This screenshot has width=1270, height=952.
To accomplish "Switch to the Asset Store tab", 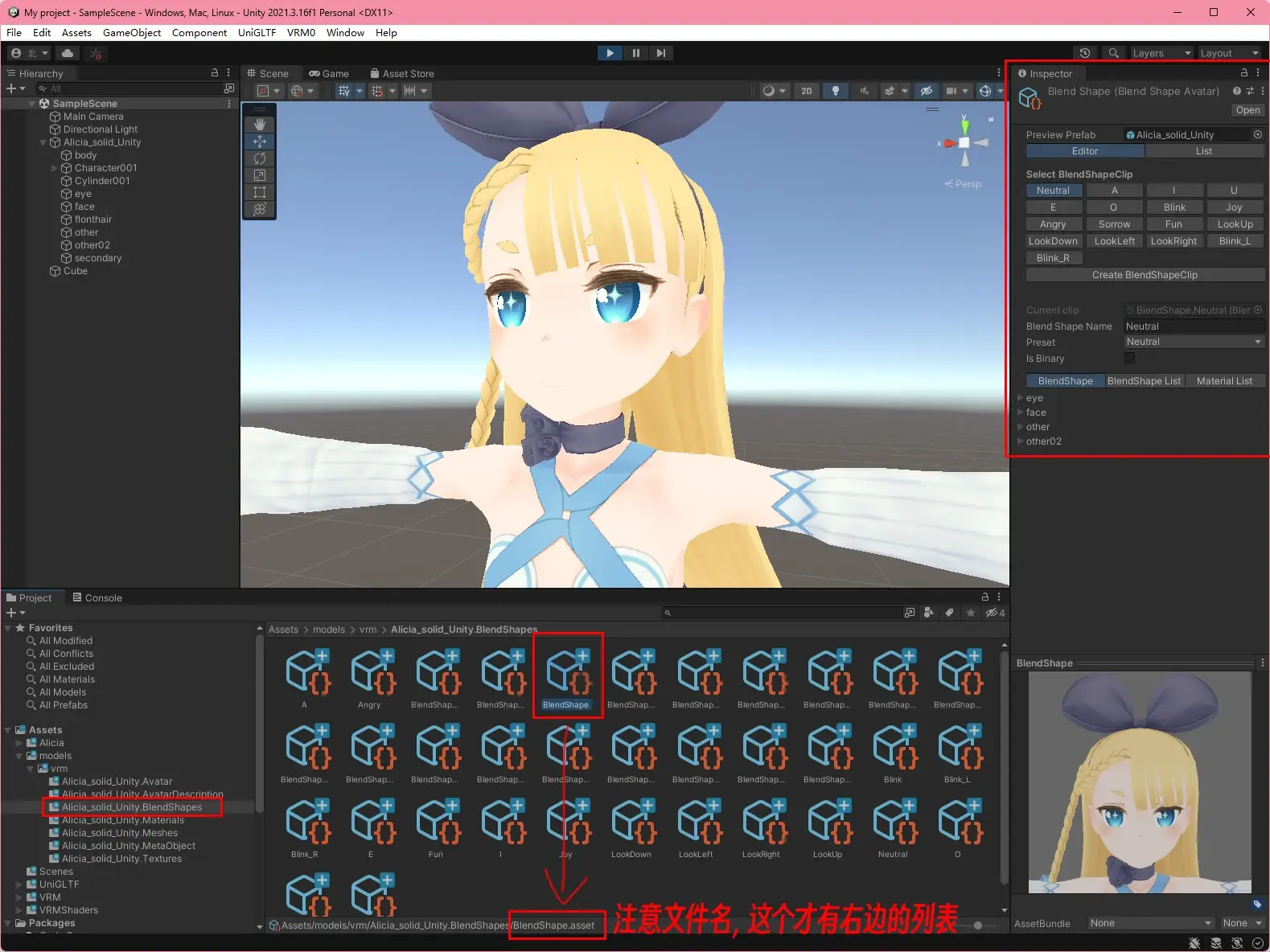I will pyautogui.click(x=401, y=73).
